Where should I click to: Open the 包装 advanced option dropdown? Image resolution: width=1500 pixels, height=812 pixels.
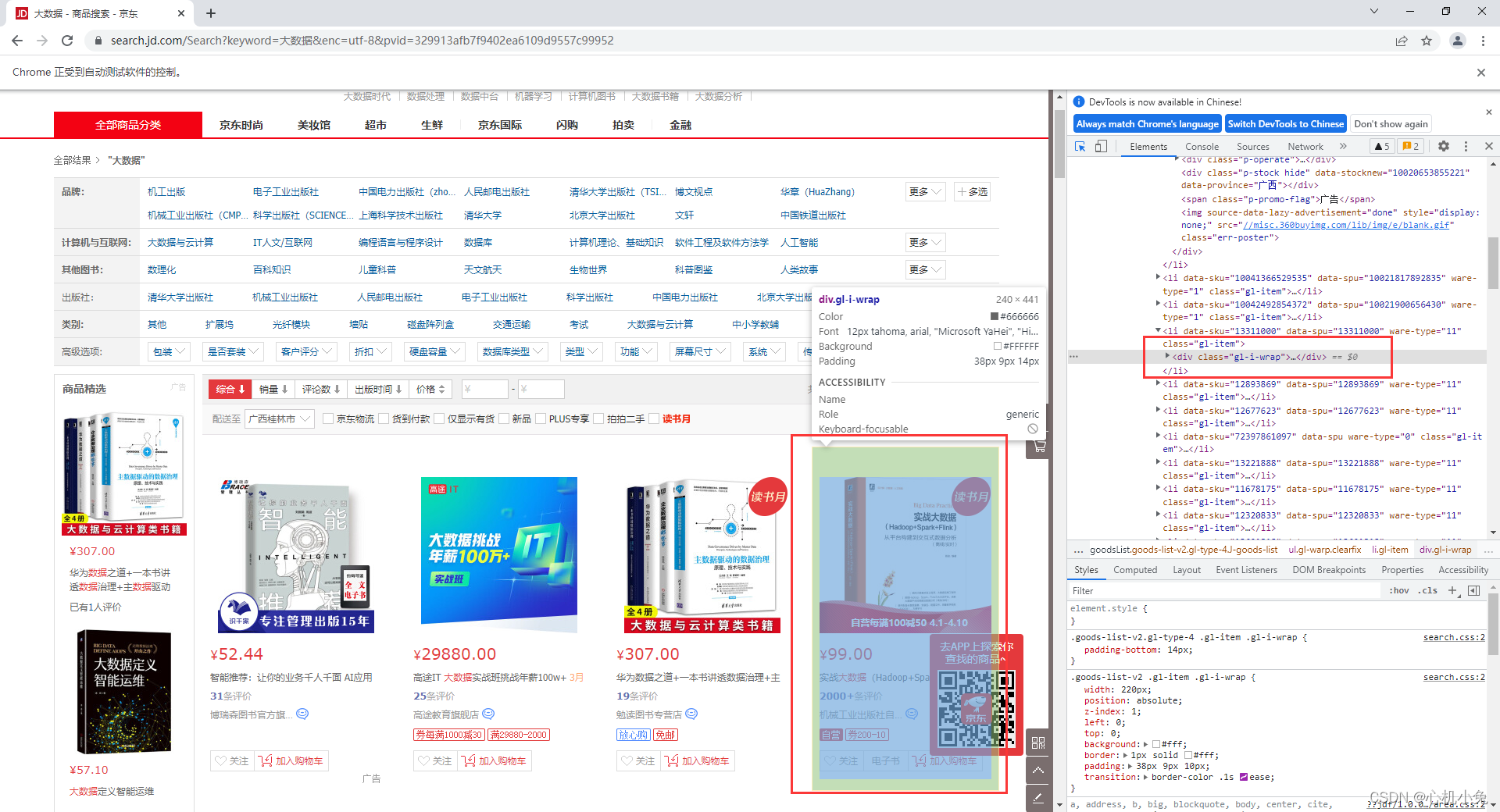pyautogui.click(x=169, y=352)
